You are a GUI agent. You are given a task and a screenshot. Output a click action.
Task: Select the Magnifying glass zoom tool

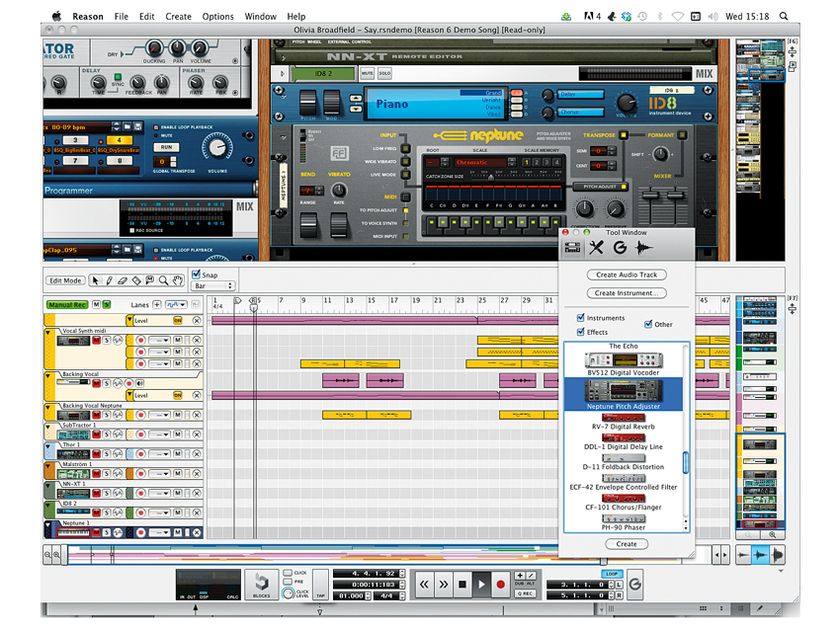coord(162,281)
